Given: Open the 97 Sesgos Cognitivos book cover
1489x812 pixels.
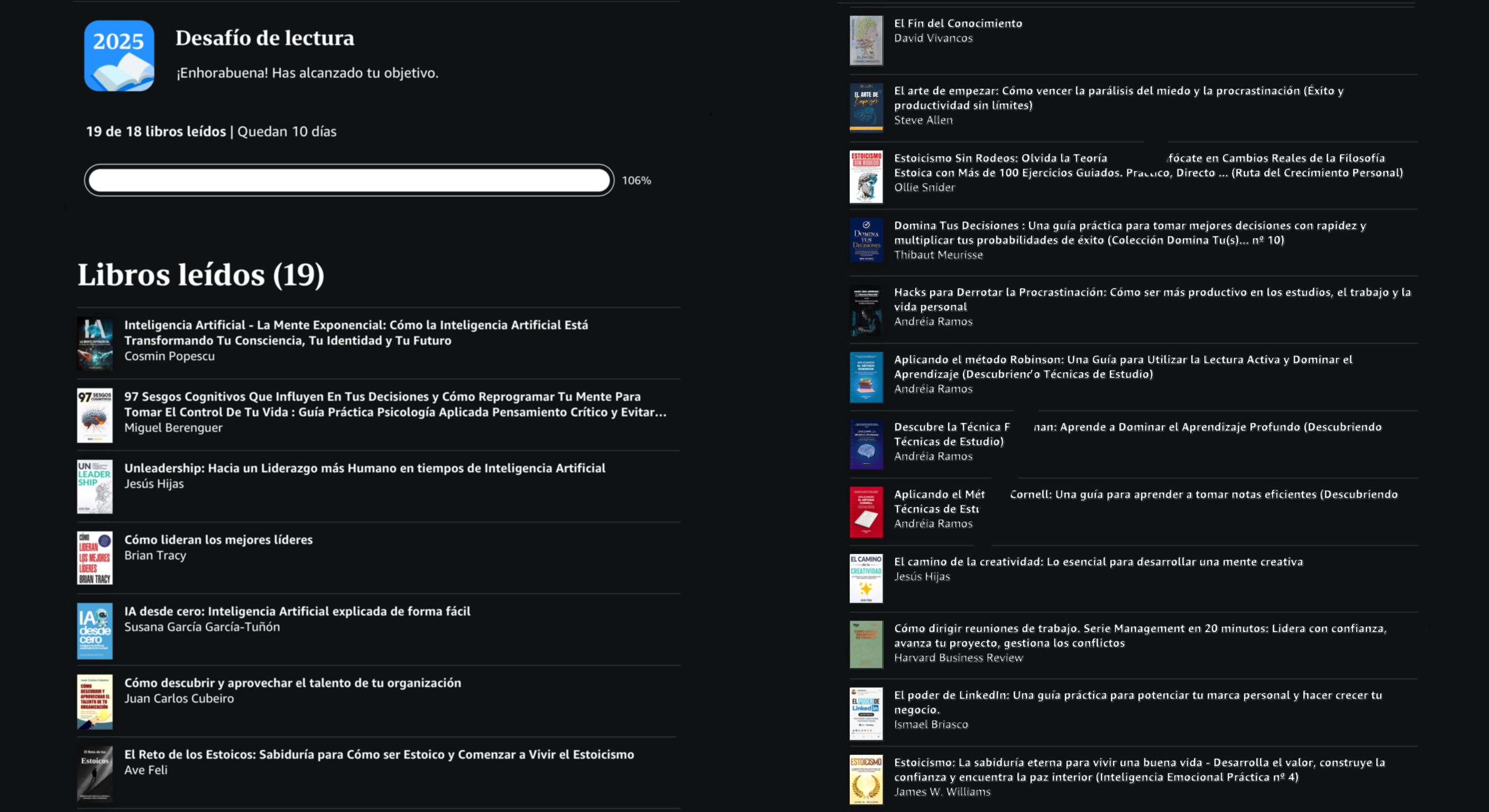Looking at the screenshot, I should pyautogui.click(x=95, y=416).
